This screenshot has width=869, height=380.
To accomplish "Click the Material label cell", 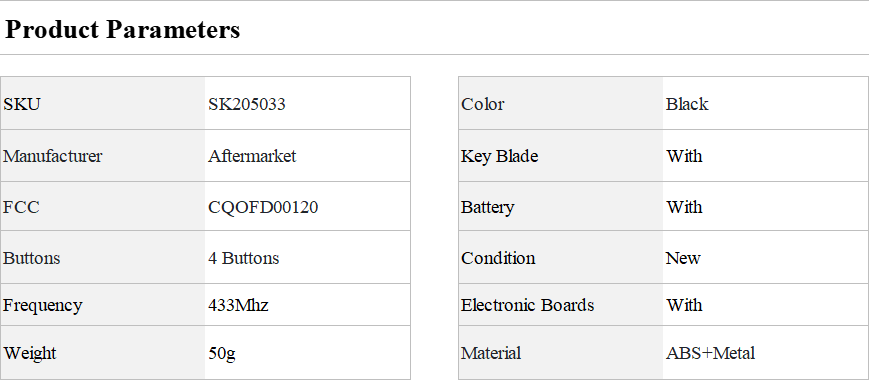I will click(561, 353).
